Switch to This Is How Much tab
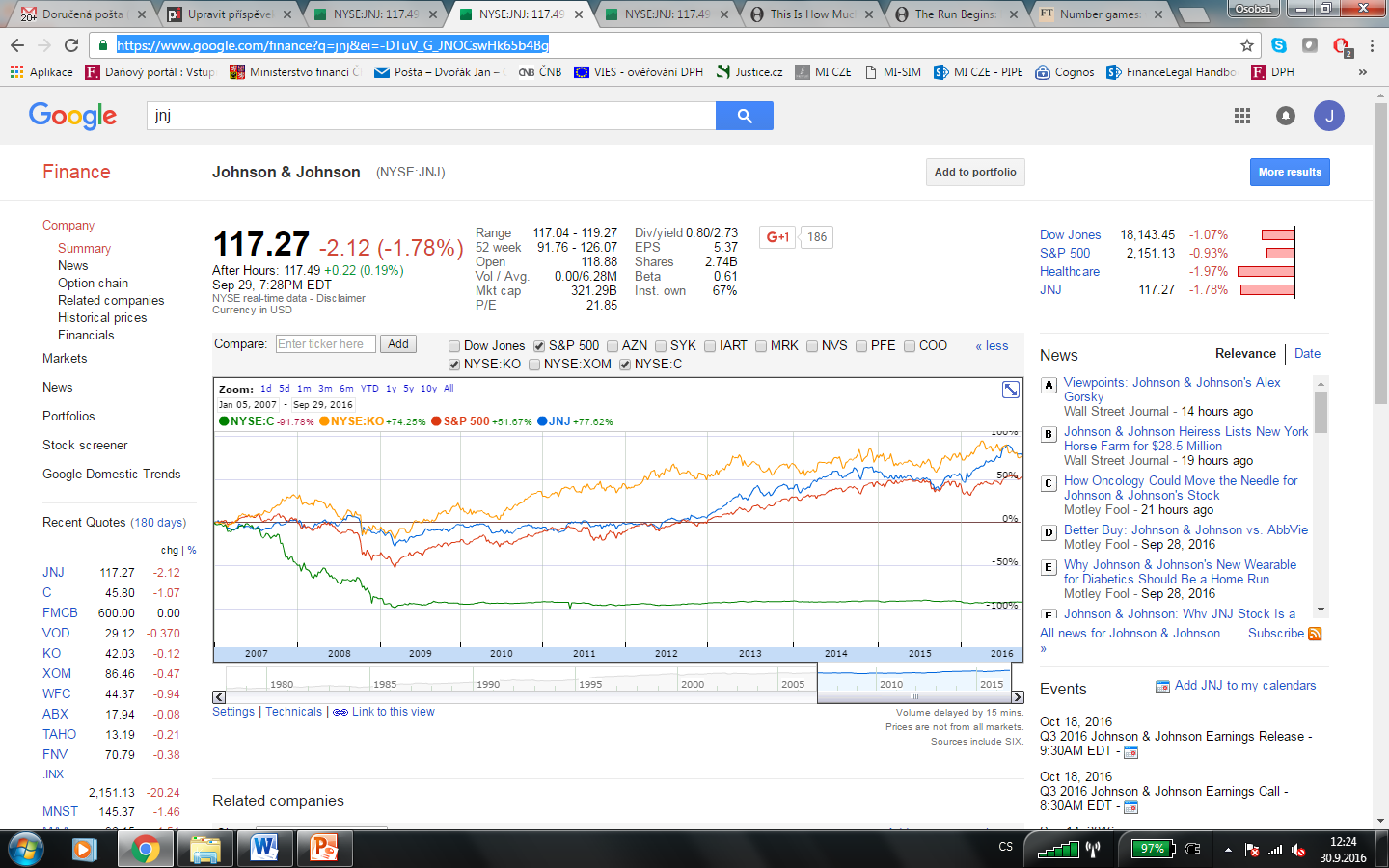The image size is (1389, 868). click(x=811, y=14)
